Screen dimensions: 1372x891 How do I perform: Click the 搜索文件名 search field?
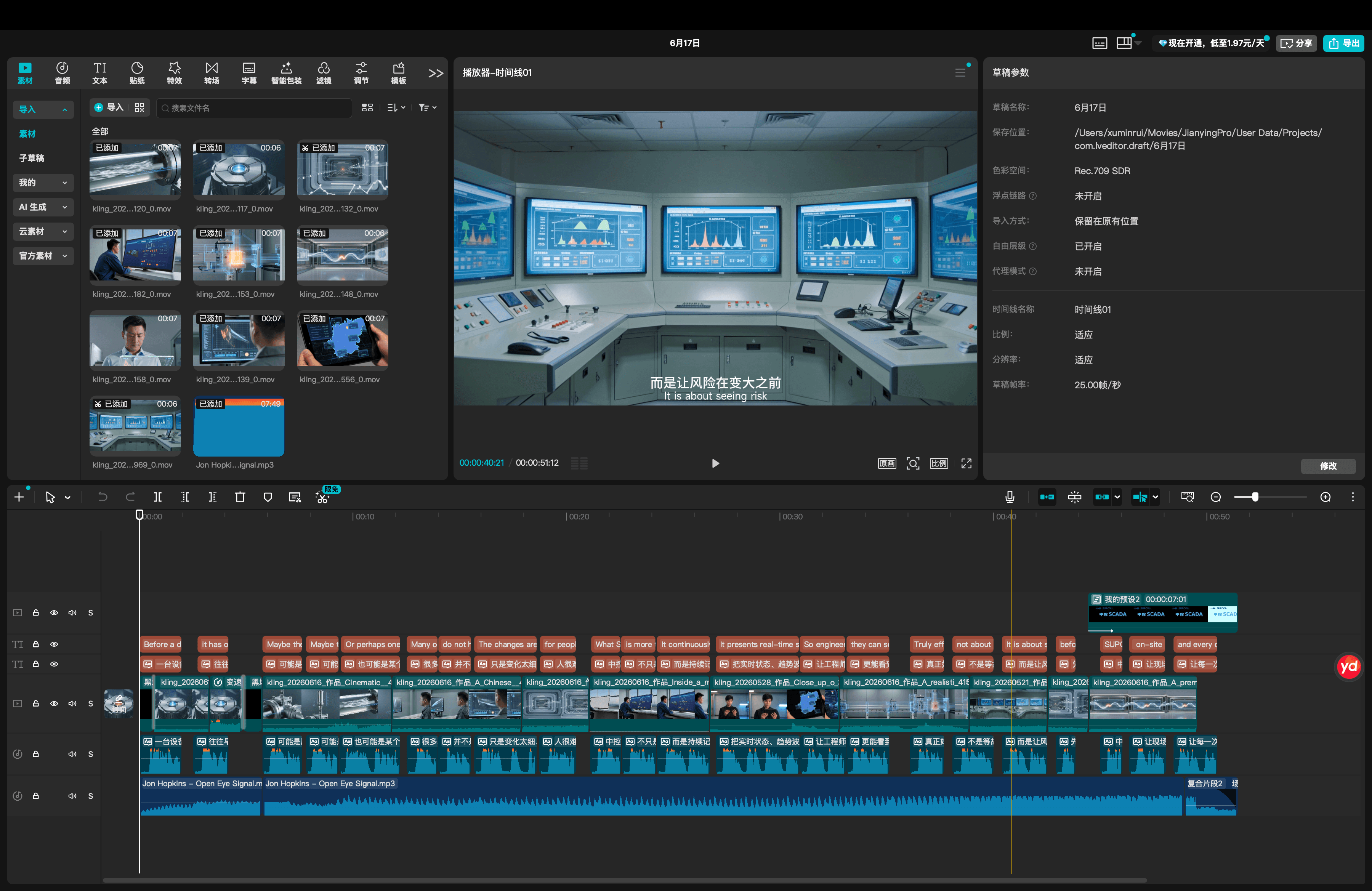click(254, 108)
